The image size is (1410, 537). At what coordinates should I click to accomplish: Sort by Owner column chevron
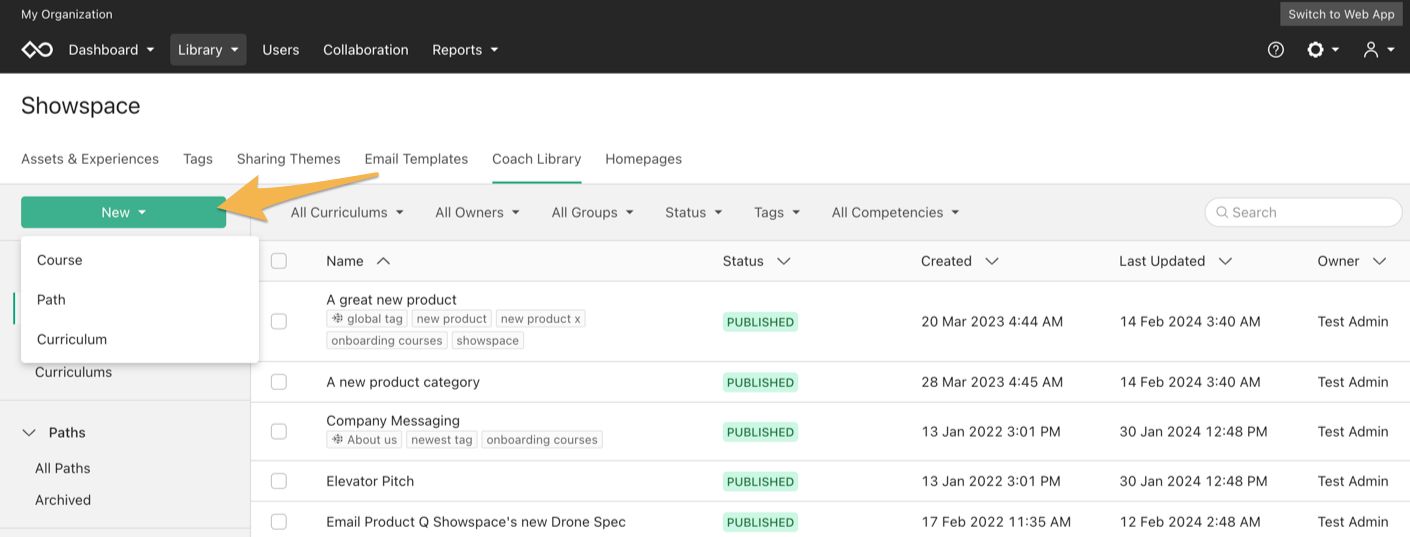1379,261
